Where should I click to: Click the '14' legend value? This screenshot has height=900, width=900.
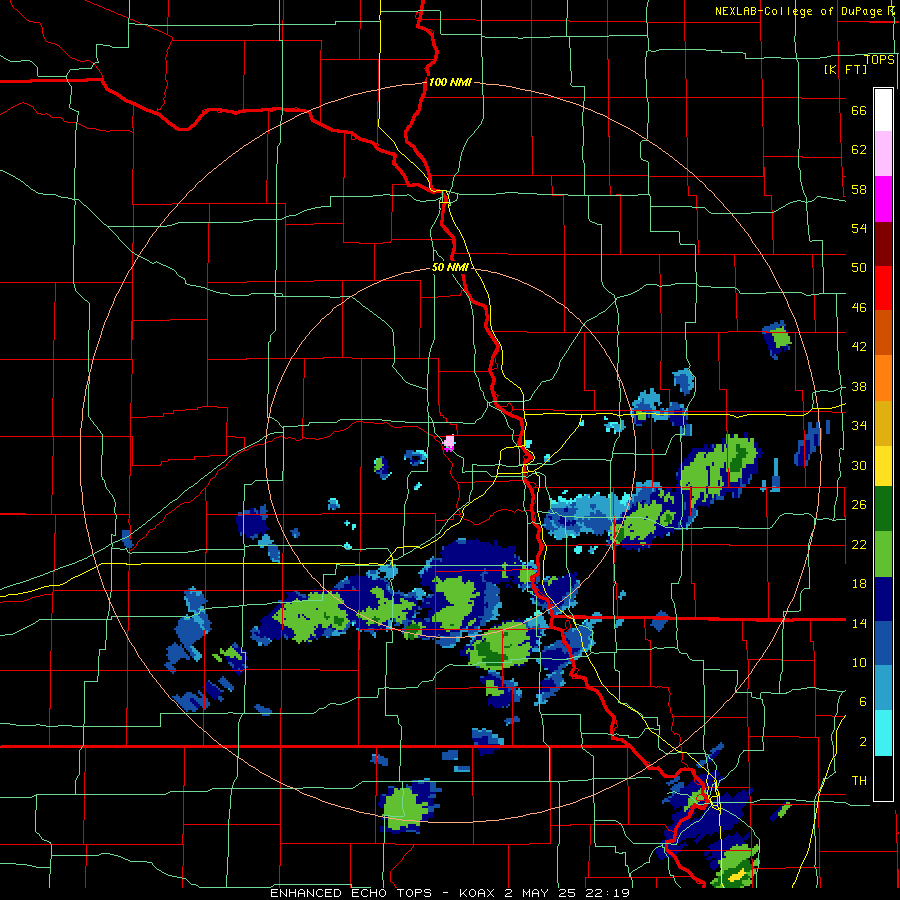[859, 623]
